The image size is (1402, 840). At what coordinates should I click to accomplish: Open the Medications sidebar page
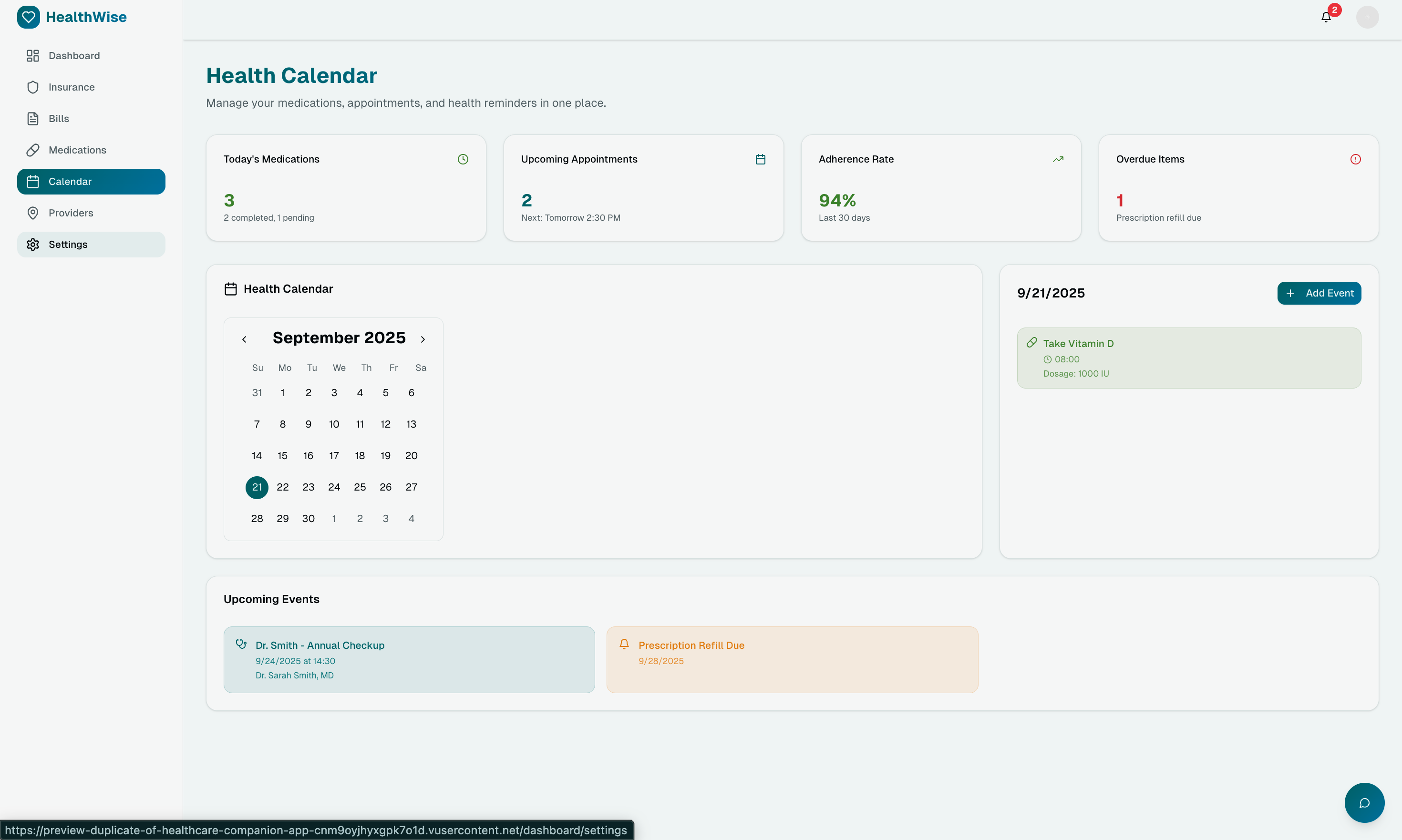78,150
